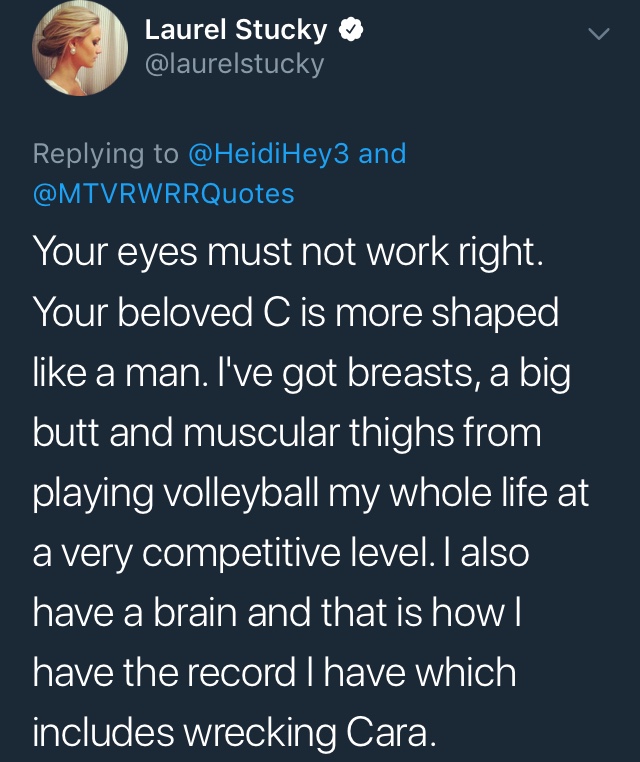
Task: Click the line 'Your beloved C is more shaped'
Action: pos(296,313)
